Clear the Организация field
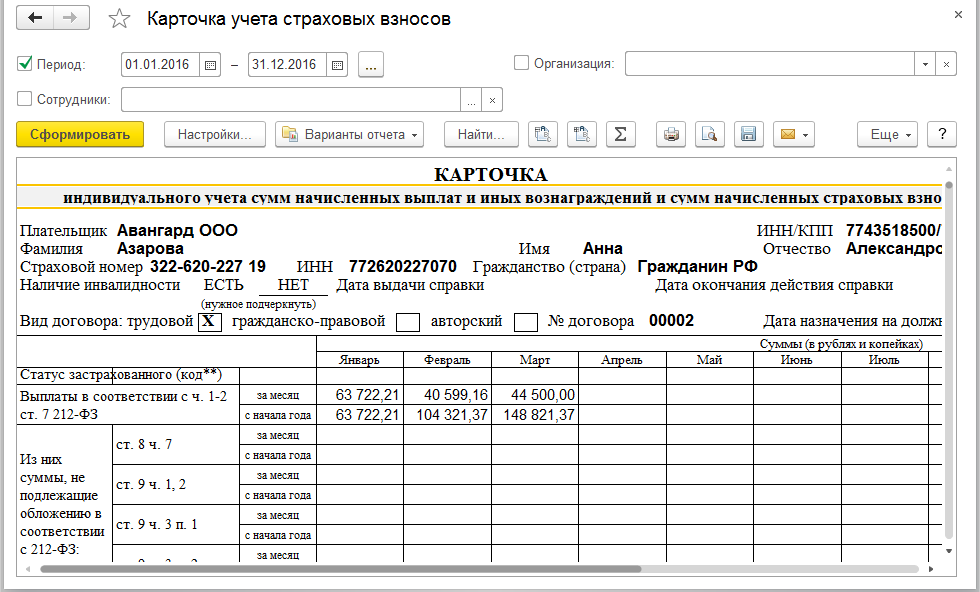 (x=946, y=64)
